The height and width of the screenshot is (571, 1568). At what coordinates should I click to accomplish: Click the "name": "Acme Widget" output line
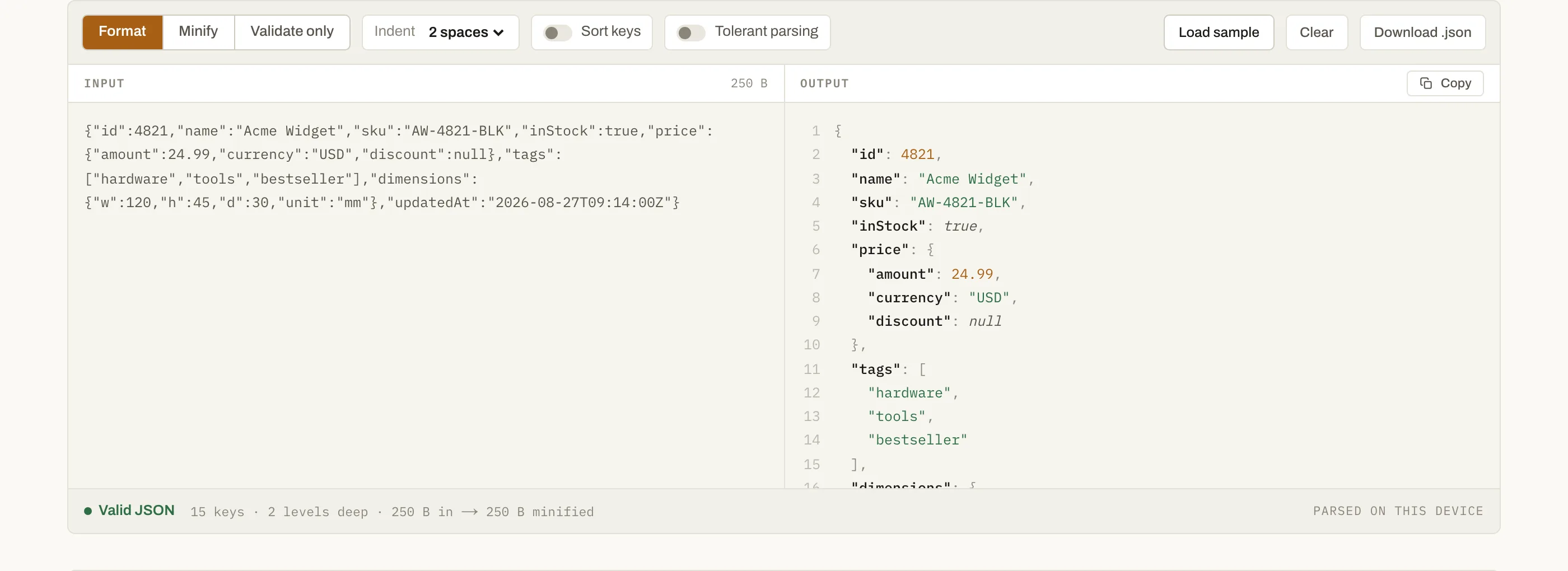click(942, 179)
